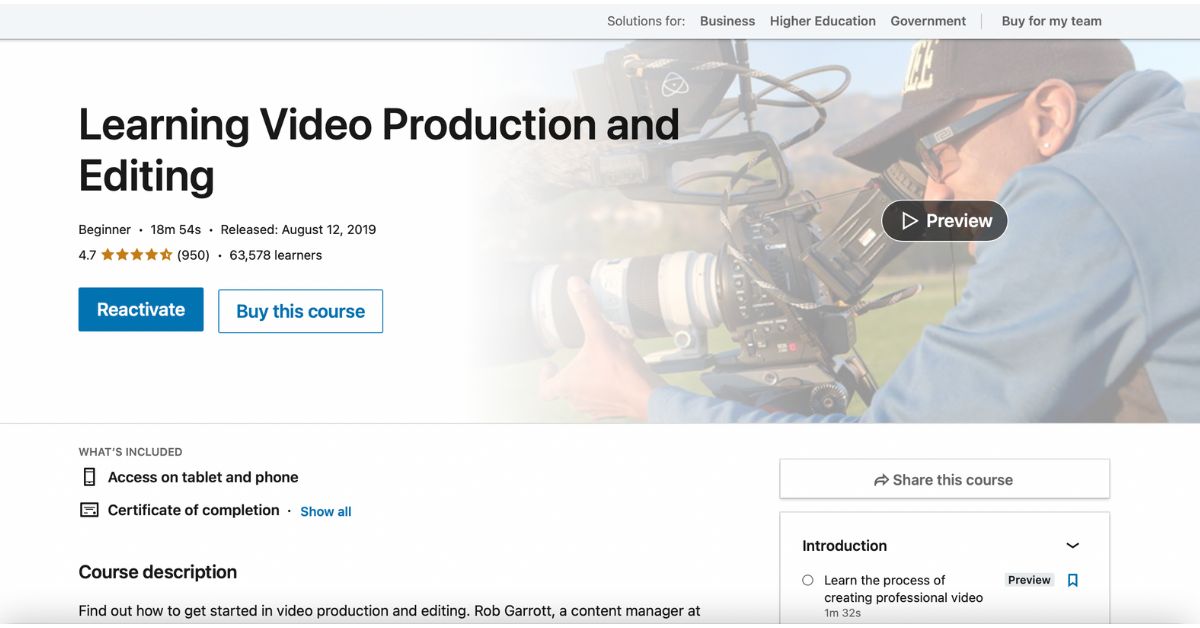Share this course with others
Image resolution: width=1200 pixels, height=628 pixels.
pos(944,479)
